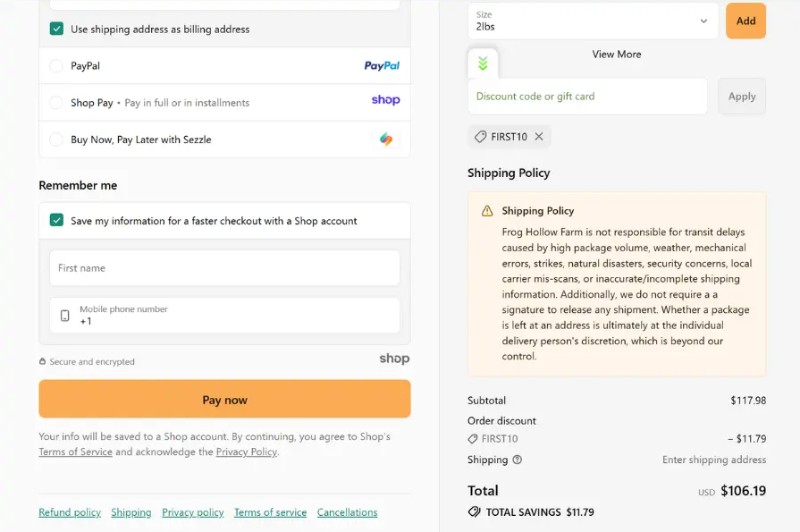Open the Privacy Policy link in disclaimer
The width and height of the screenshot is (800, 532).
point(246,452)
